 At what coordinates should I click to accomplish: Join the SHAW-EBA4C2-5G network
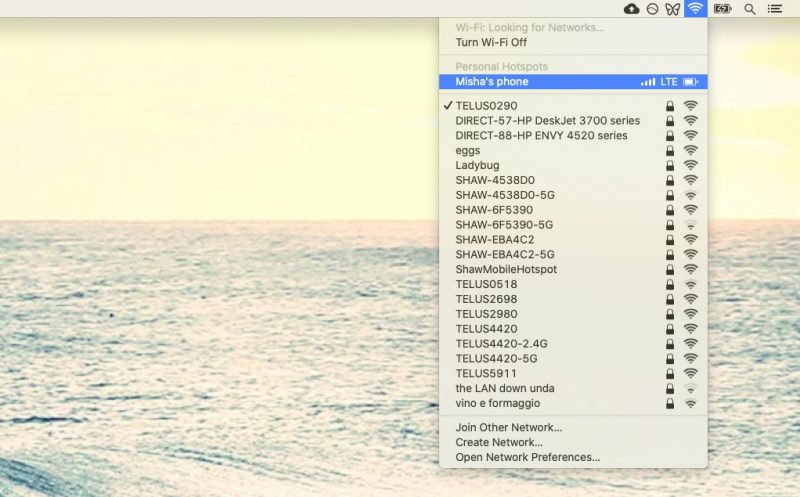tap(573, 254)
